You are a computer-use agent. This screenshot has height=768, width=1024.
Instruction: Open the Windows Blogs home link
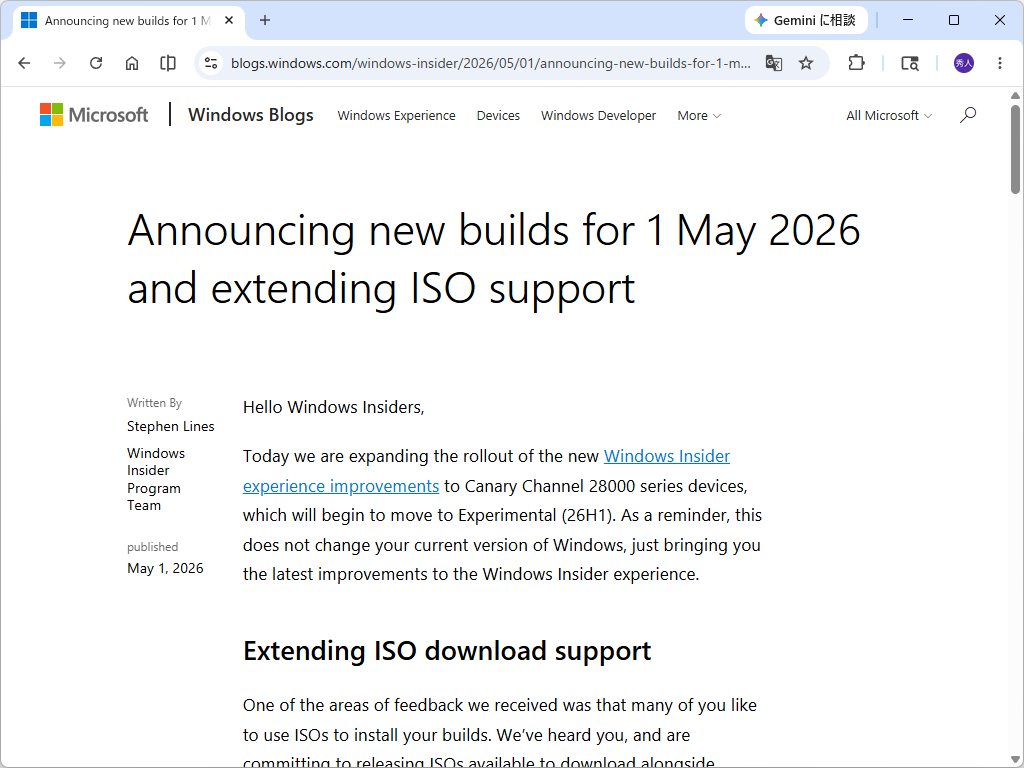click(x=251, y=115)
